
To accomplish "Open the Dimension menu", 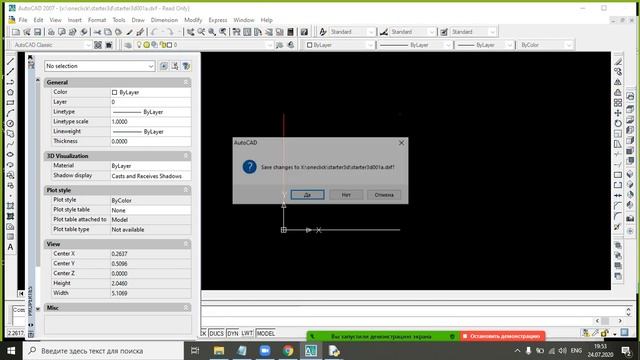I will point(164,20).
